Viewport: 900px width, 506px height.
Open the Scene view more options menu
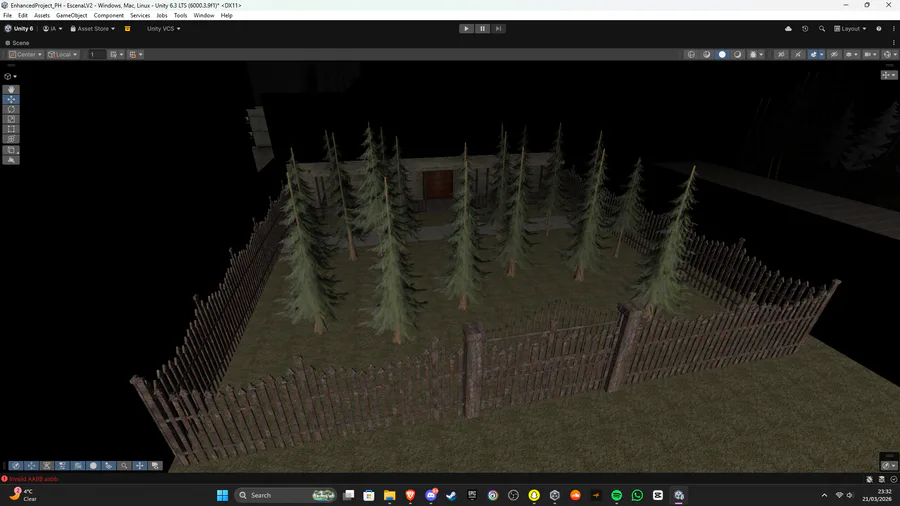[x=894, y=42]
